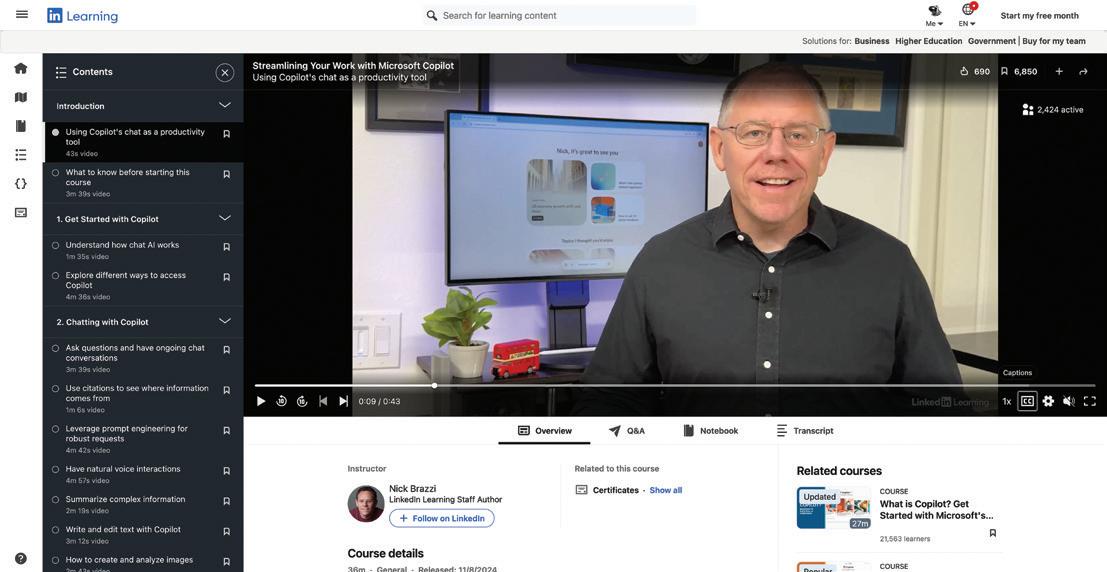The width and height of the screenshot is (1107, 572).
Task: Open the list-shaped icon in left sidebar
Action: click(20, 155)
